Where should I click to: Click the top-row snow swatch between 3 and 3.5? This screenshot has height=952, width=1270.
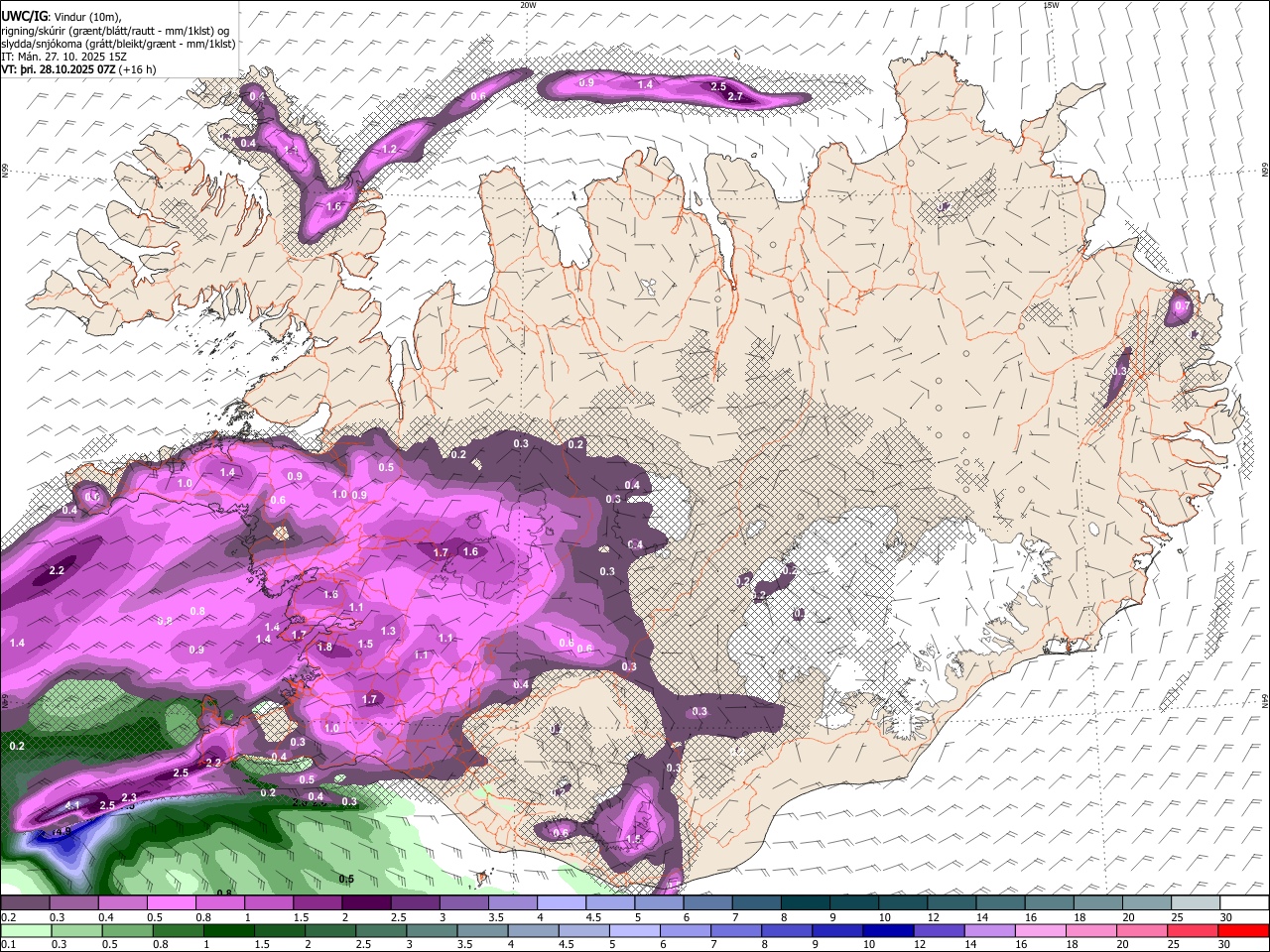click(x=463, y=902)
